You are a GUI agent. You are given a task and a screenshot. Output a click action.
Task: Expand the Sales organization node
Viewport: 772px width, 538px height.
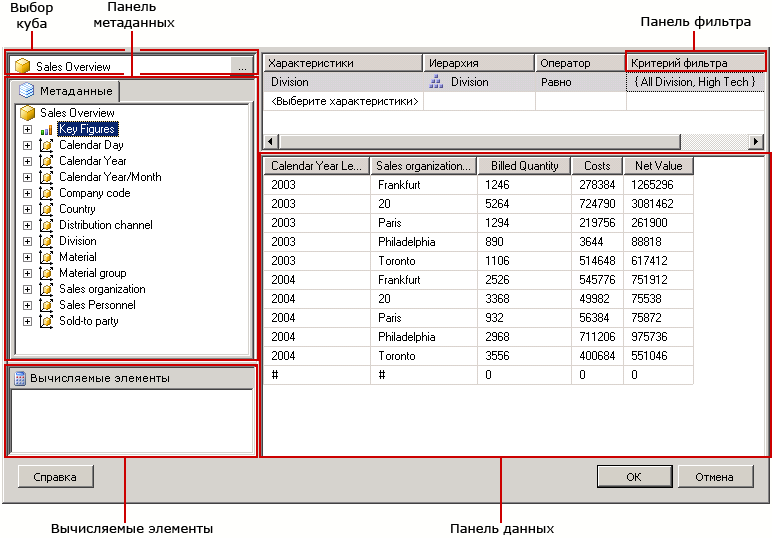27,289
